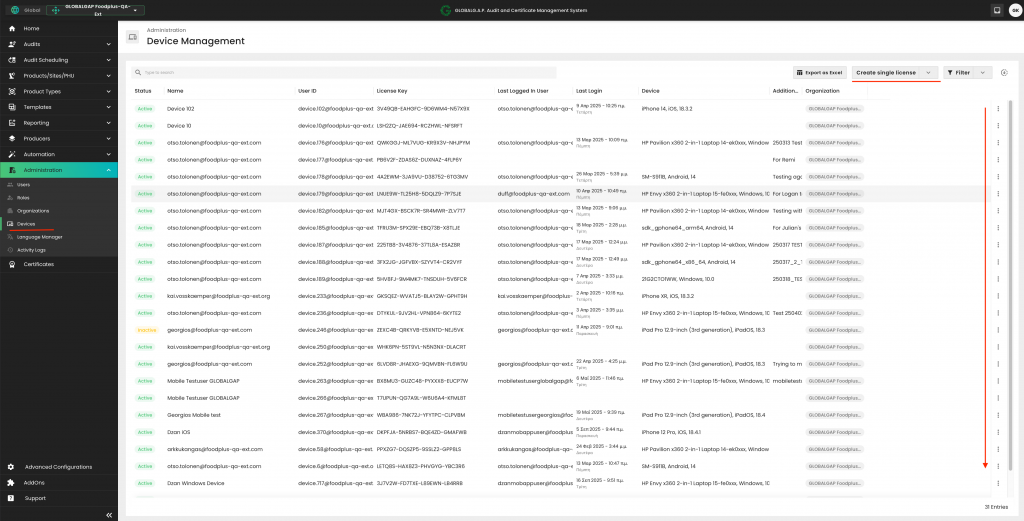Open the Create single license dropdown arrow
Image resolution: width=1024 pixels, height=521 pixels.
(x=929, y=72)
